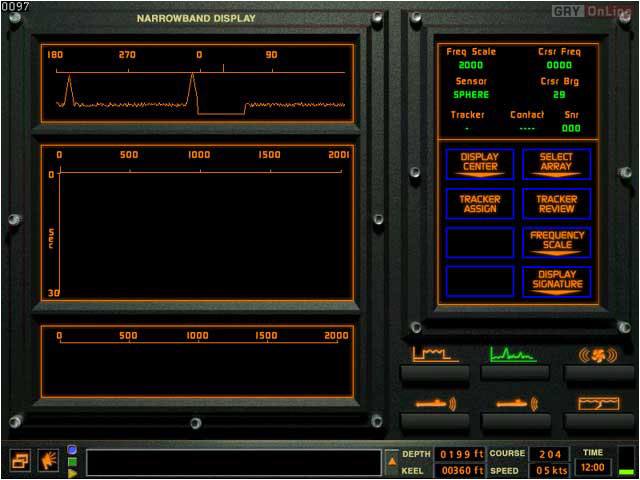Screen dimensions: 640x480
Task: Open the FREQUENCY SCALE dropdown button
Action: click(x=556, y=243)
